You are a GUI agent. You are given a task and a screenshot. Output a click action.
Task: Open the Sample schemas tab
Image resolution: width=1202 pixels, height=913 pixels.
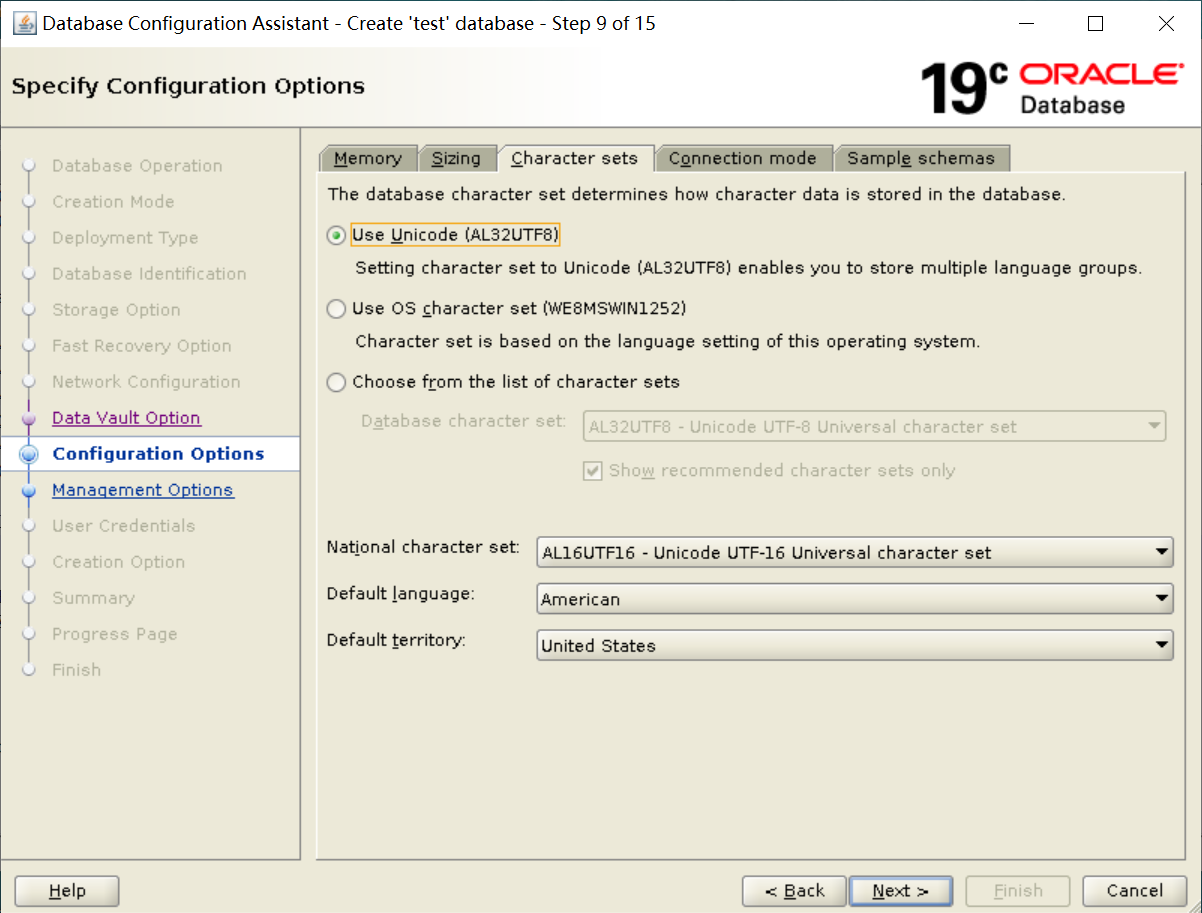pos(921,158)
